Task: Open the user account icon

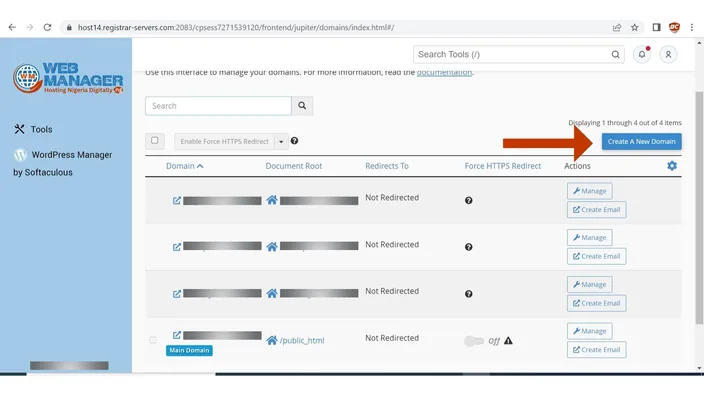Action: pos(668,54)
